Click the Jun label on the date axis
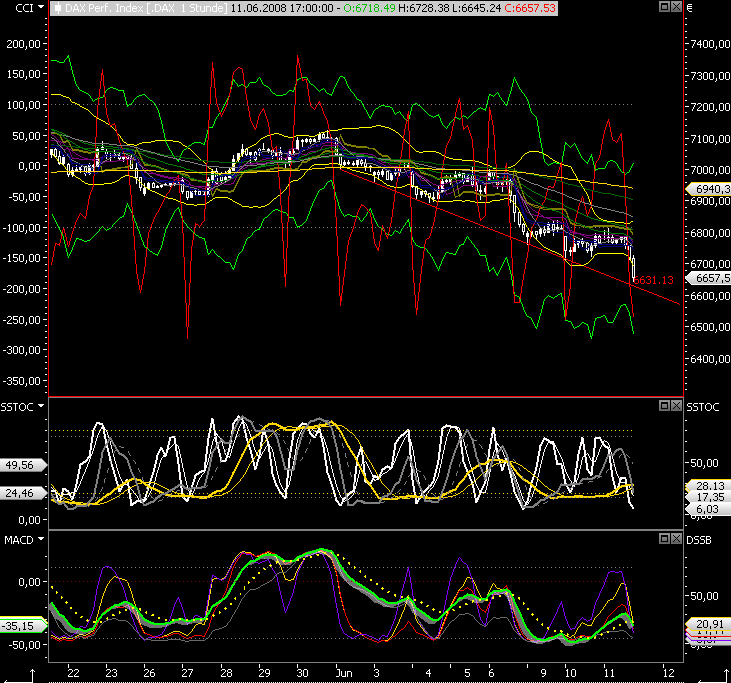 (344, 673)
